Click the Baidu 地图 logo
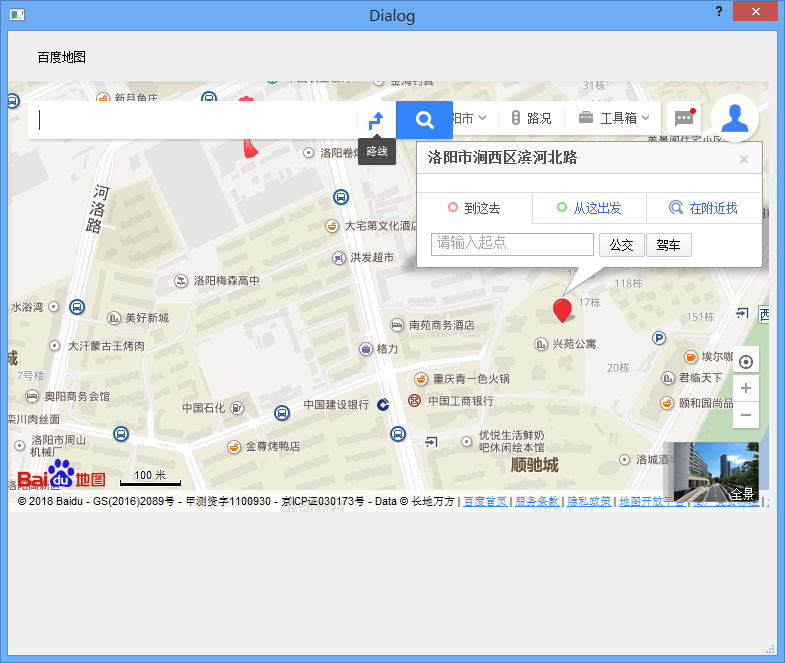785x663 pixels. click(x=61, y=474)
